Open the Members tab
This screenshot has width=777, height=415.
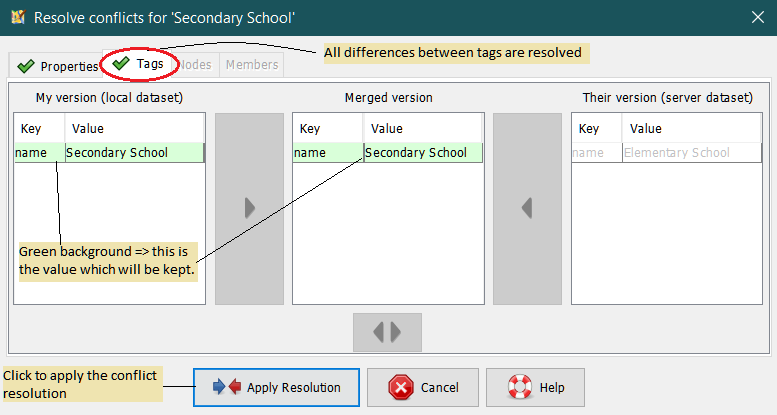(252, 65)
